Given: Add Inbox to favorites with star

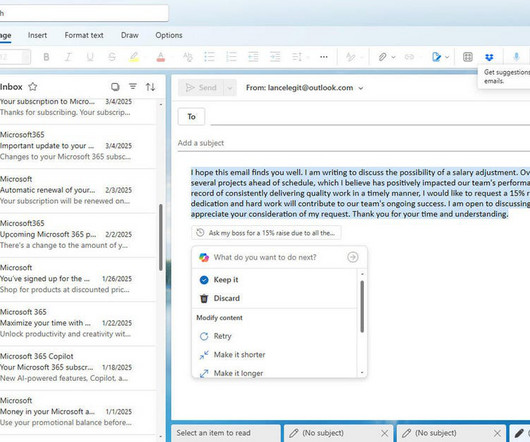Looking at the screenshot, I should click(33, 87).
